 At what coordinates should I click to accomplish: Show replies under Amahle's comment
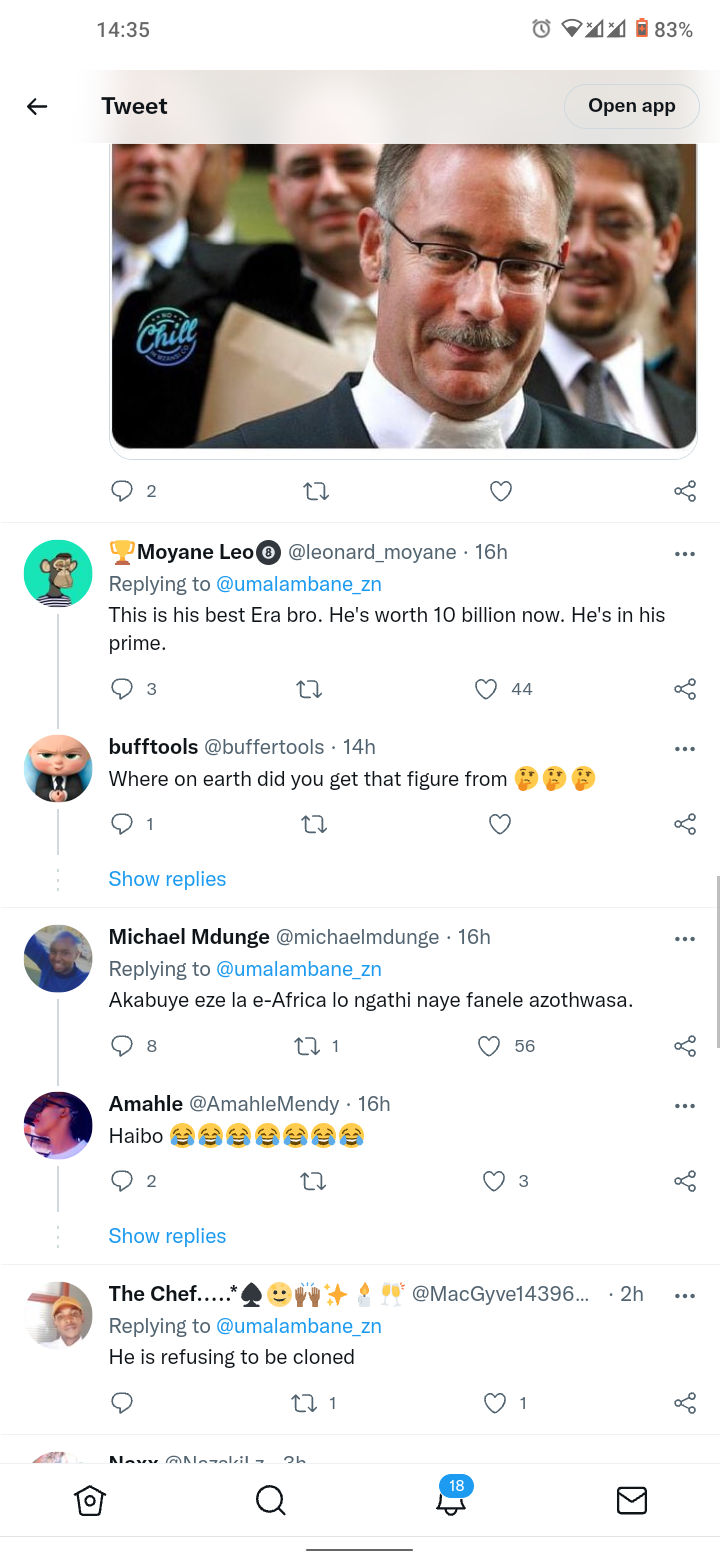pyautogui.click(x=167, y=1236)
